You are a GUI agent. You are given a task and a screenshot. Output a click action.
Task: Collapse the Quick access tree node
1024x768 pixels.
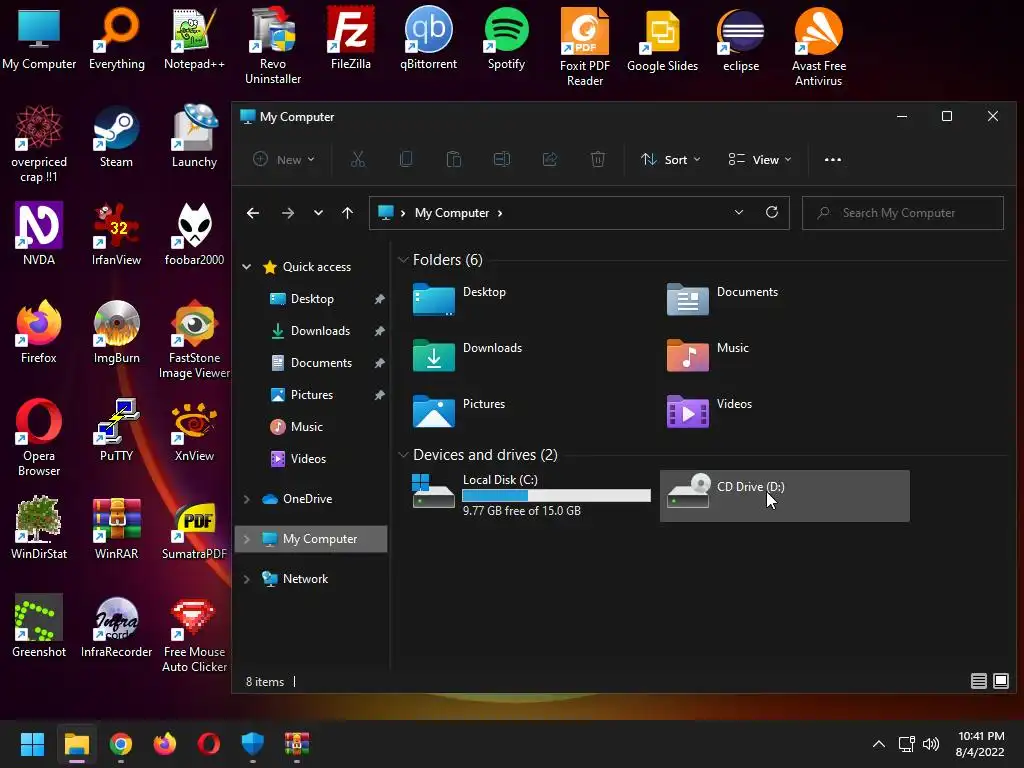(x=247, y=266)
